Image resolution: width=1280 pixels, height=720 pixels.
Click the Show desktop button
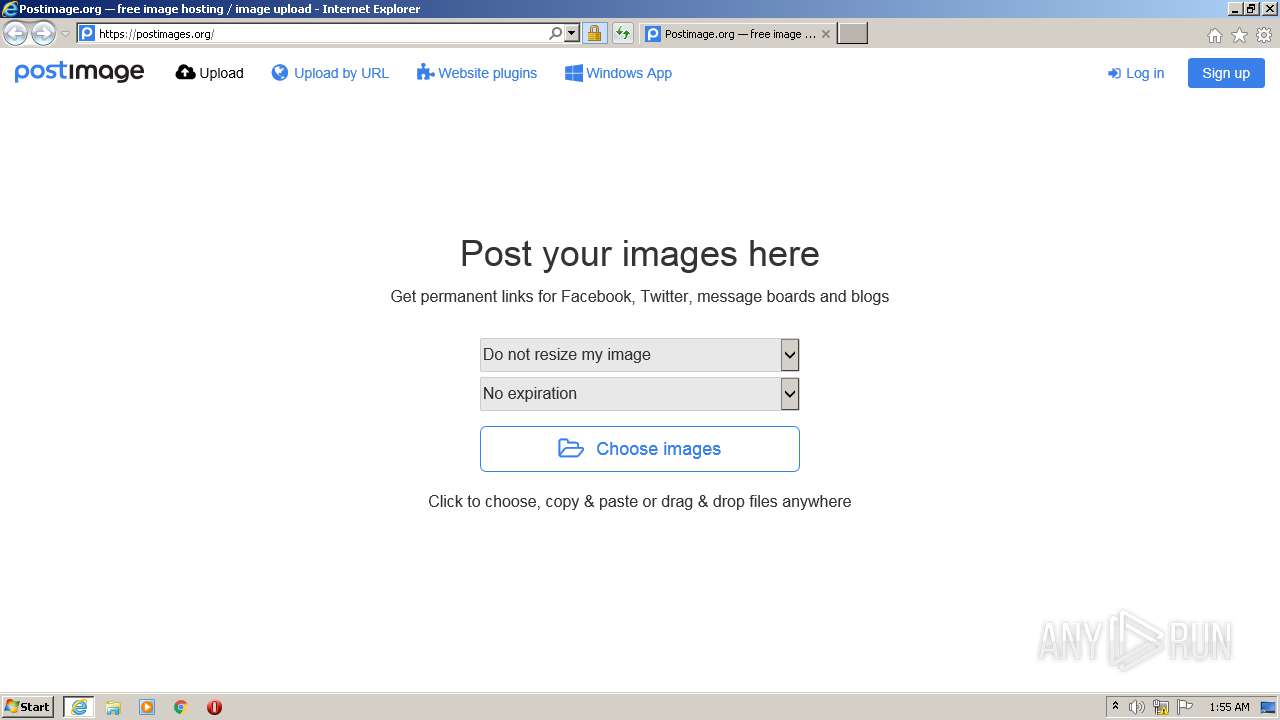point(1269,707)
